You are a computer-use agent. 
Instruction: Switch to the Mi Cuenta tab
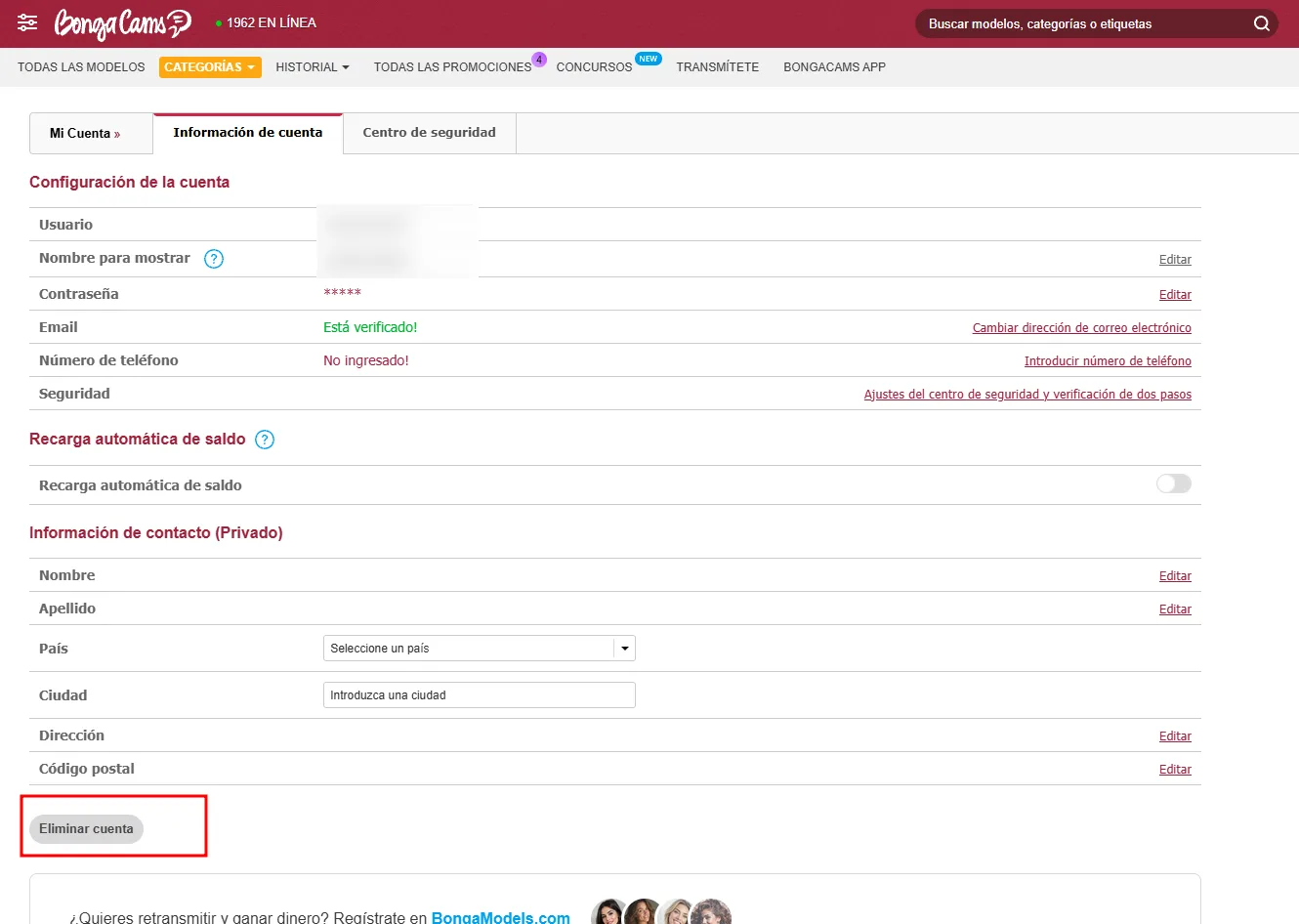[91, 133]
